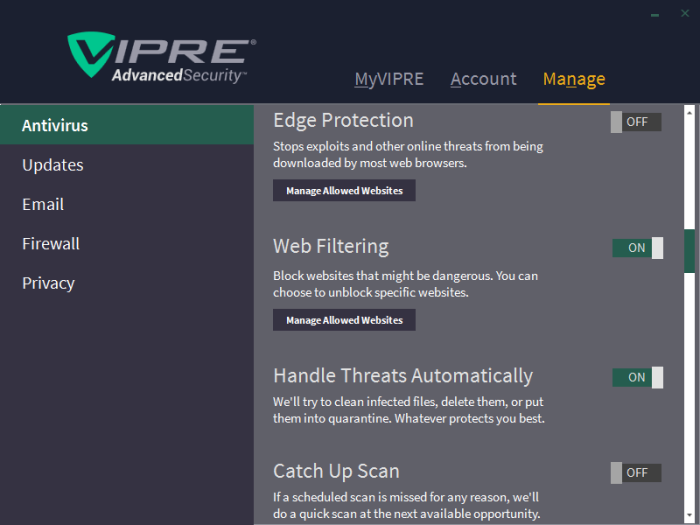This screenshot has width=700, height=525.
Task: Click Manage Allowed Websites under Edge Protection
Action: point(344,191)
